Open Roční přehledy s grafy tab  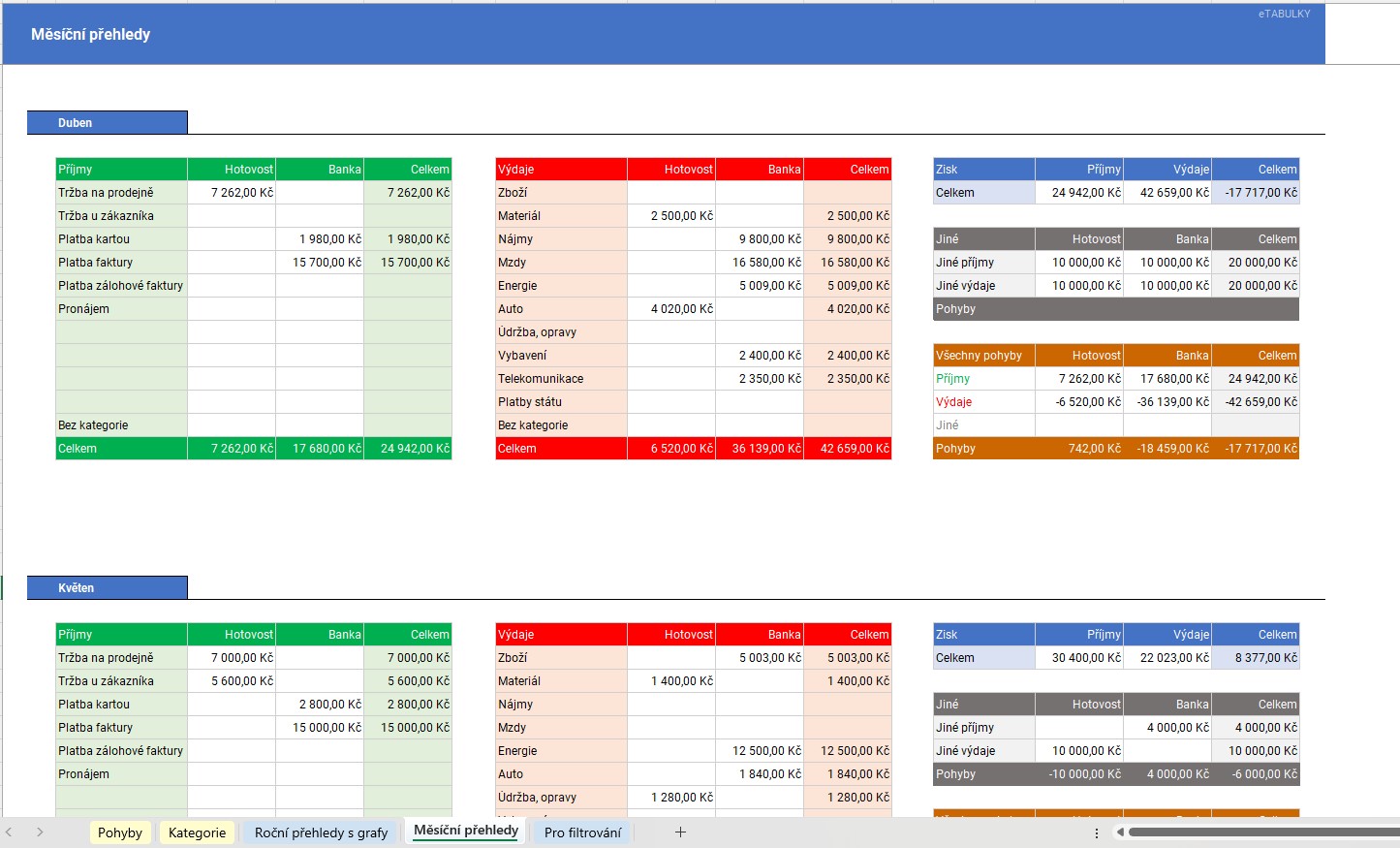[x=321, y=832]
